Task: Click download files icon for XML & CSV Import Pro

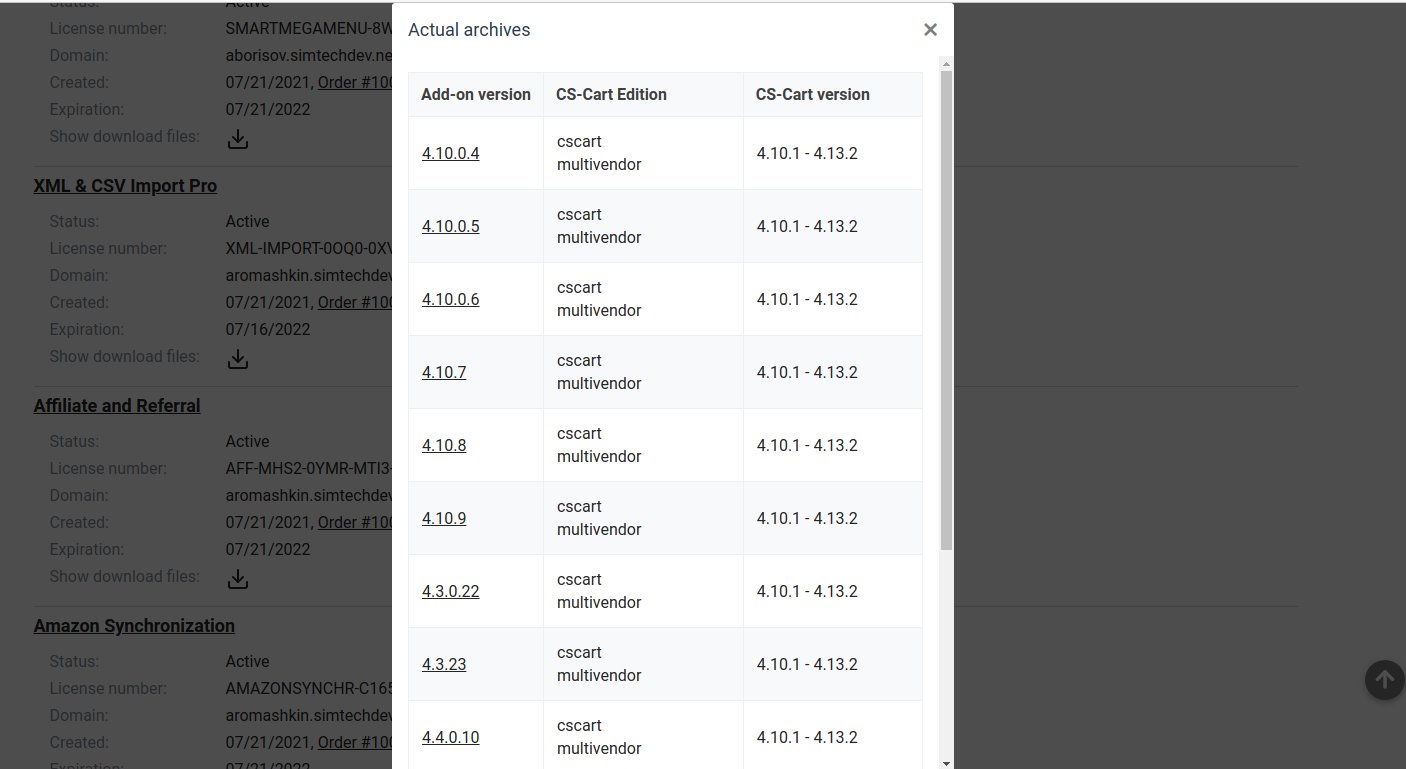Action: coord(237,359)
